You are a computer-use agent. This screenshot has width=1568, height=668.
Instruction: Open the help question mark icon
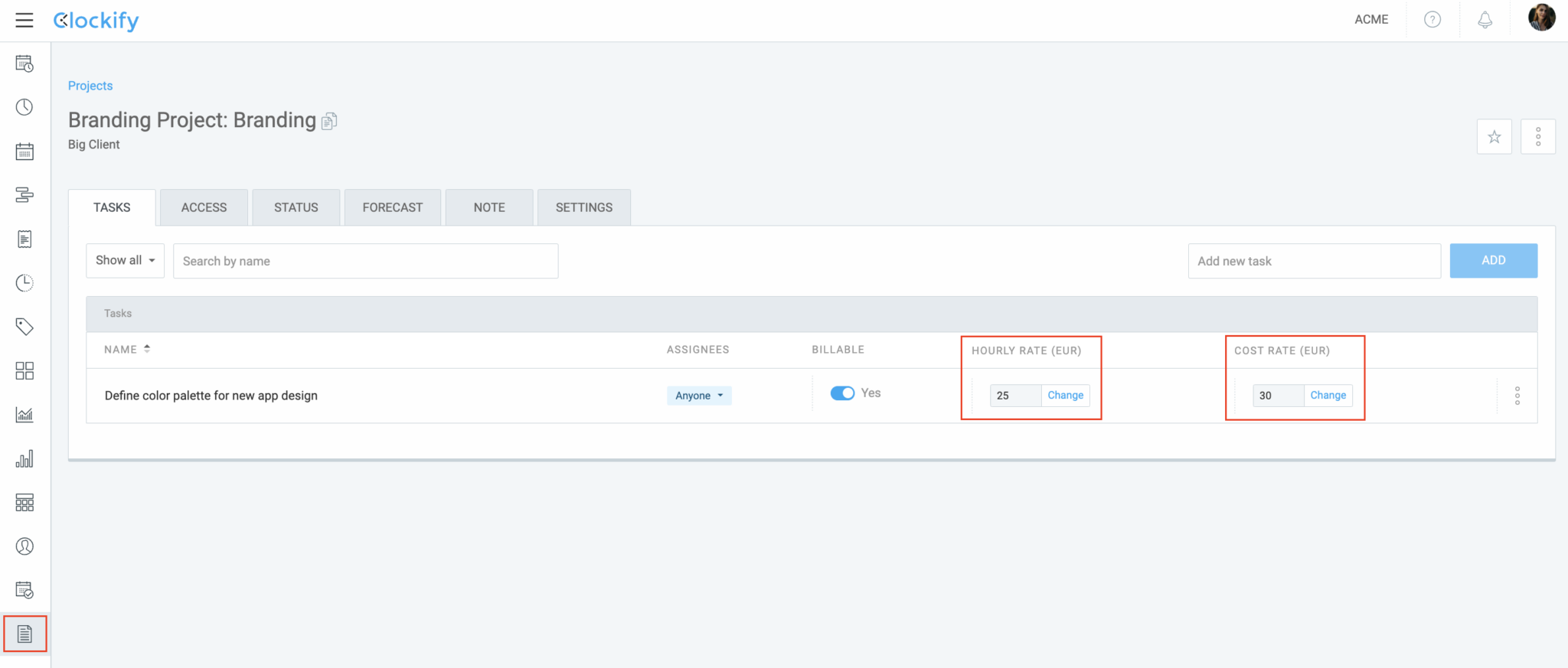point(1432,20)
